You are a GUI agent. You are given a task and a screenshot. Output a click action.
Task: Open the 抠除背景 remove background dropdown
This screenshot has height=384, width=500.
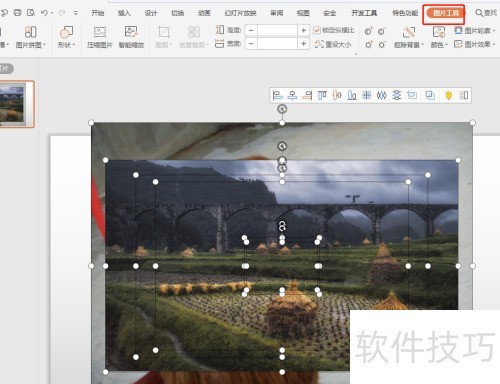click(409, 37)
